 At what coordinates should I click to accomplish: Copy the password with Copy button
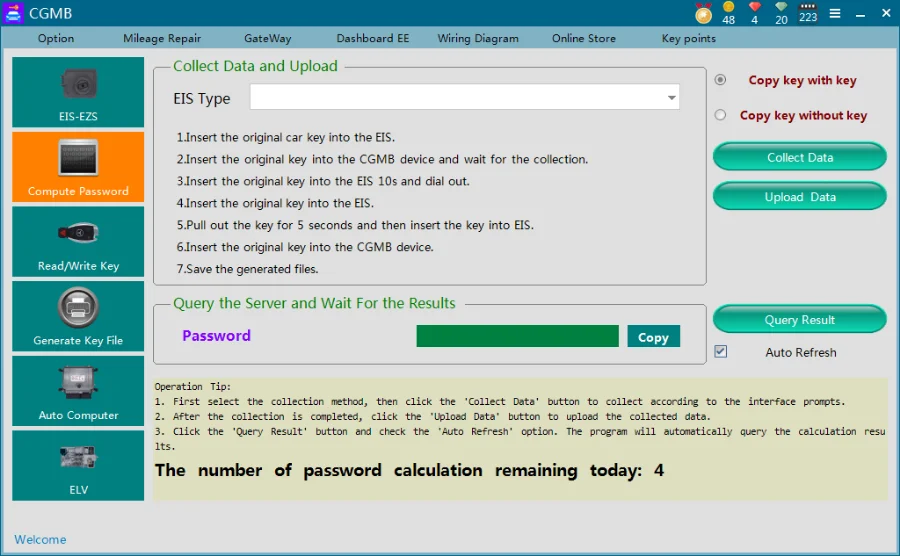[x=653, y=337]
